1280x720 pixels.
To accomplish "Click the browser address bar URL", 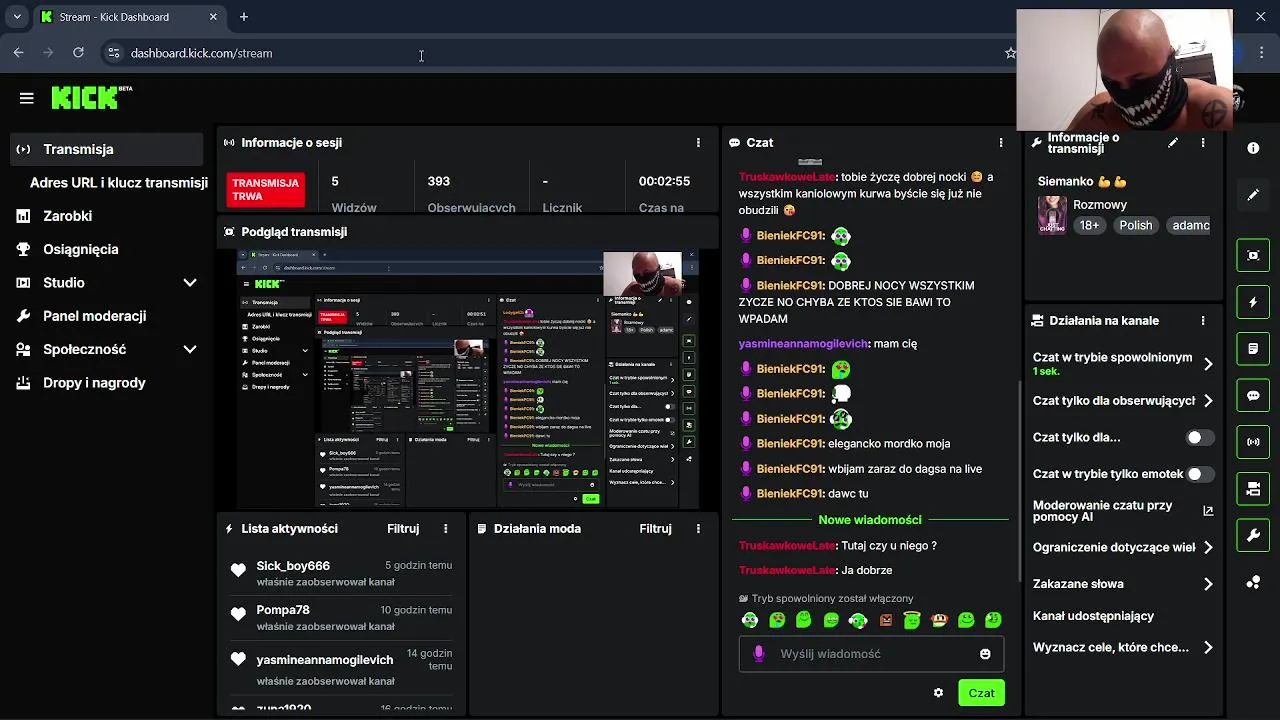I will (201, 53).
